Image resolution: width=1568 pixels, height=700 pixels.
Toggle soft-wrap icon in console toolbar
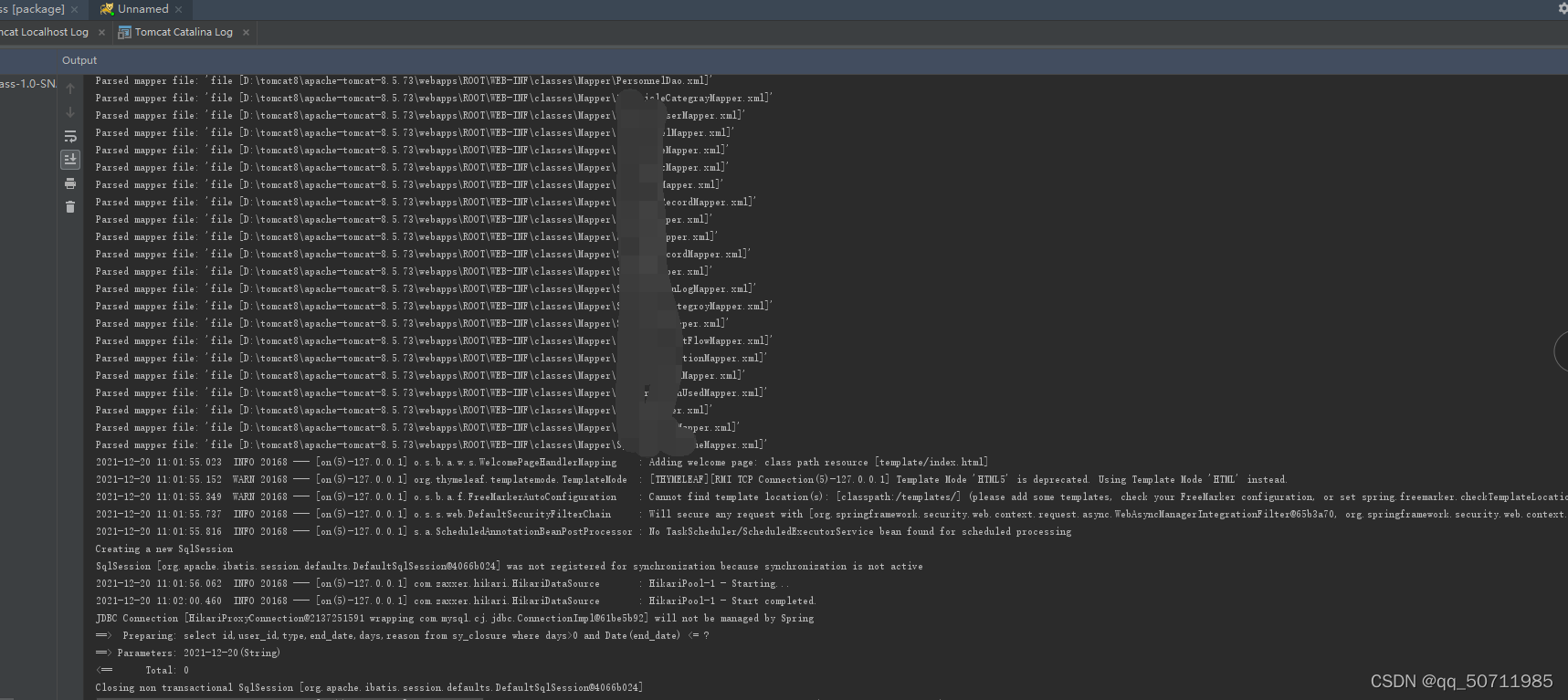click(70, 136)
